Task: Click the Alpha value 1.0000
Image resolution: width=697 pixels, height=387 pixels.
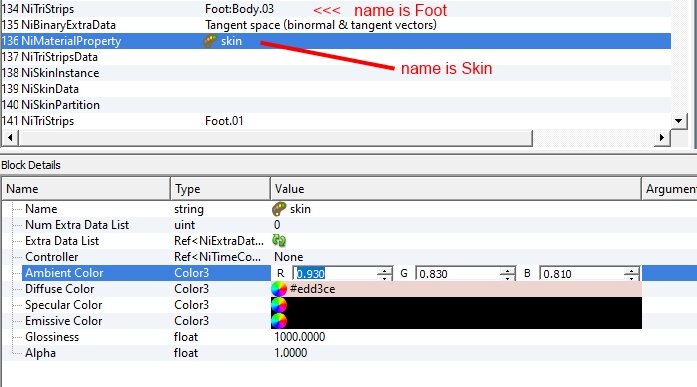Action: (290, 353)
